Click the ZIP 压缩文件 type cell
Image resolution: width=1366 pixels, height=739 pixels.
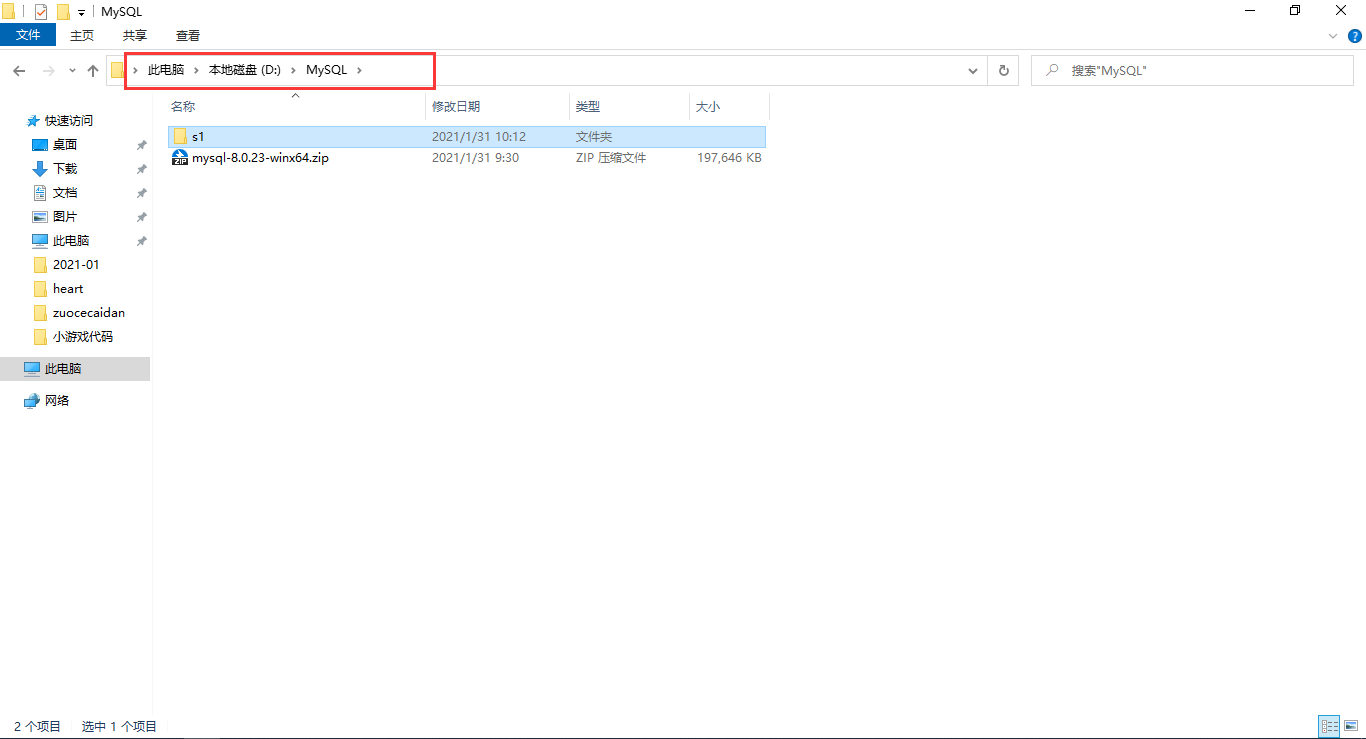pos(611,157)
